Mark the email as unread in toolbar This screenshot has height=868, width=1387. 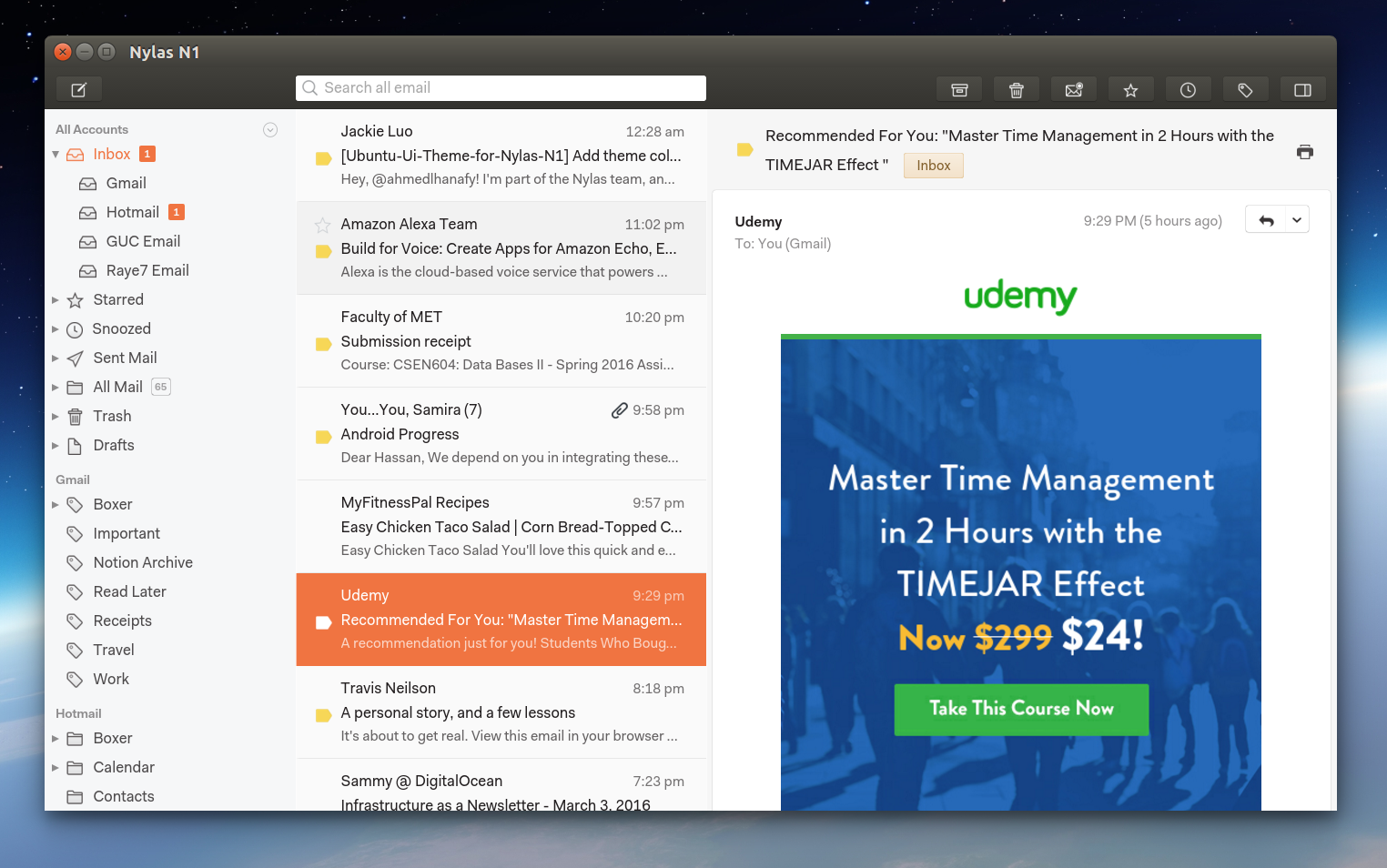click(1074, 89)
